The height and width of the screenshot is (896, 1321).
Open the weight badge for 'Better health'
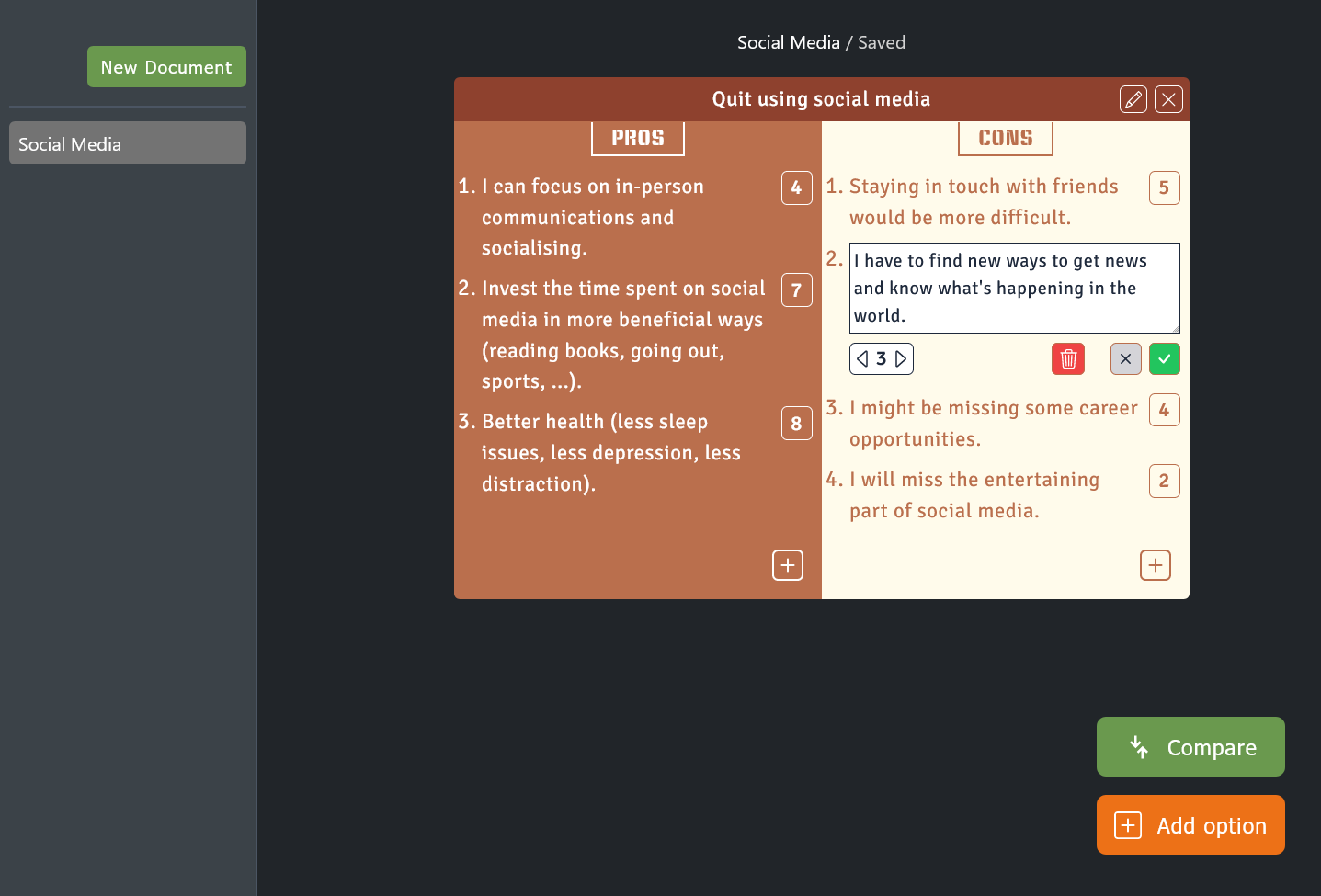click(x=796, y=424)
